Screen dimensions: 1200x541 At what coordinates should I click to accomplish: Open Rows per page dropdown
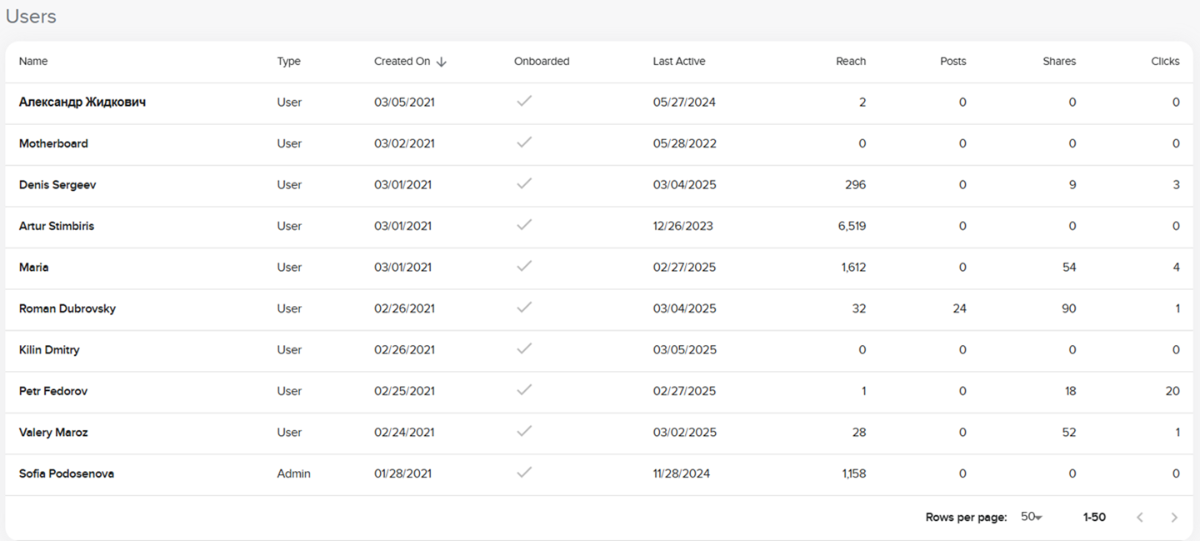coord(1031,517)
